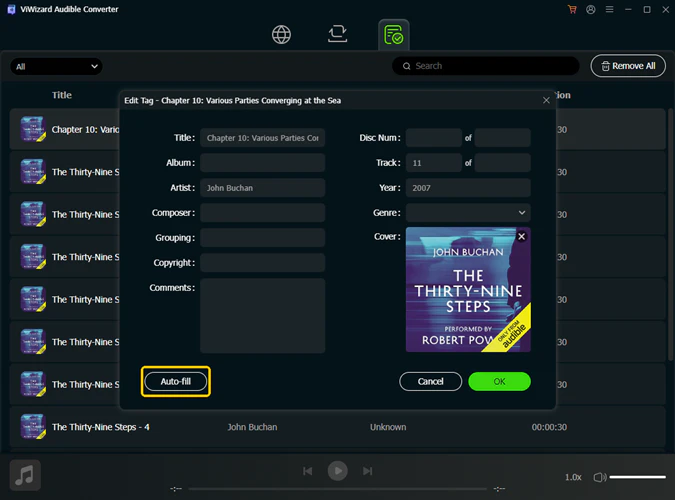This screenshot has height=500, width=675.
Task: Click the ViWizard app logo icon
Action: pos(12,9)
